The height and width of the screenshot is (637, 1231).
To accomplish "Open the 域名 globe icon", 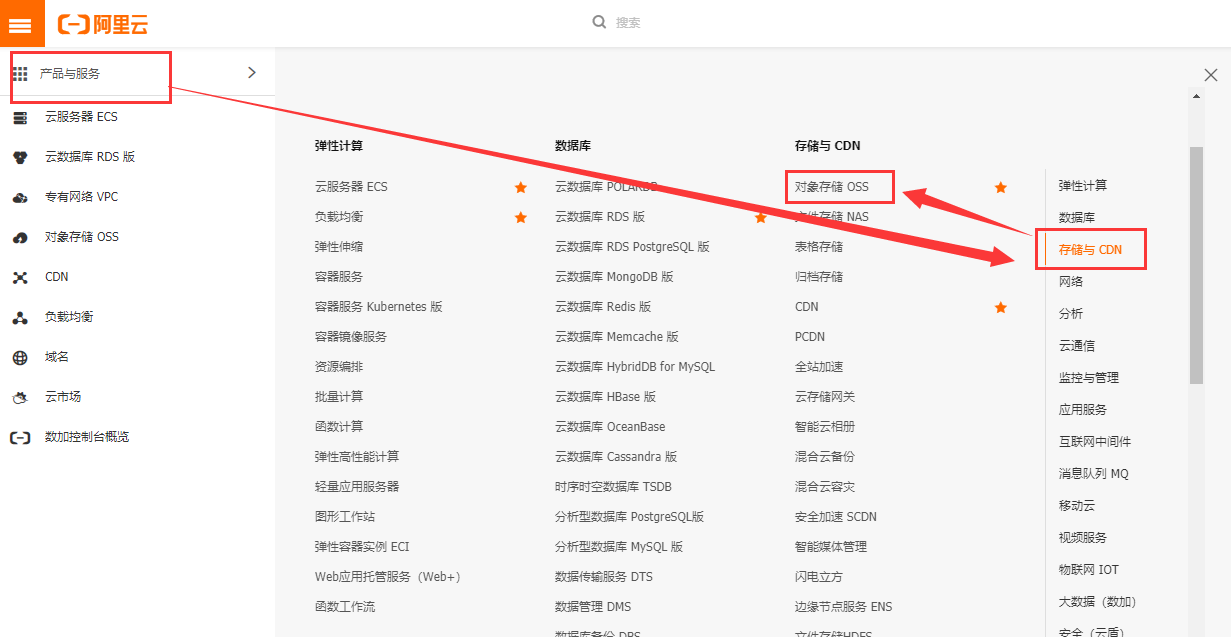I will (x=20, y=357).
